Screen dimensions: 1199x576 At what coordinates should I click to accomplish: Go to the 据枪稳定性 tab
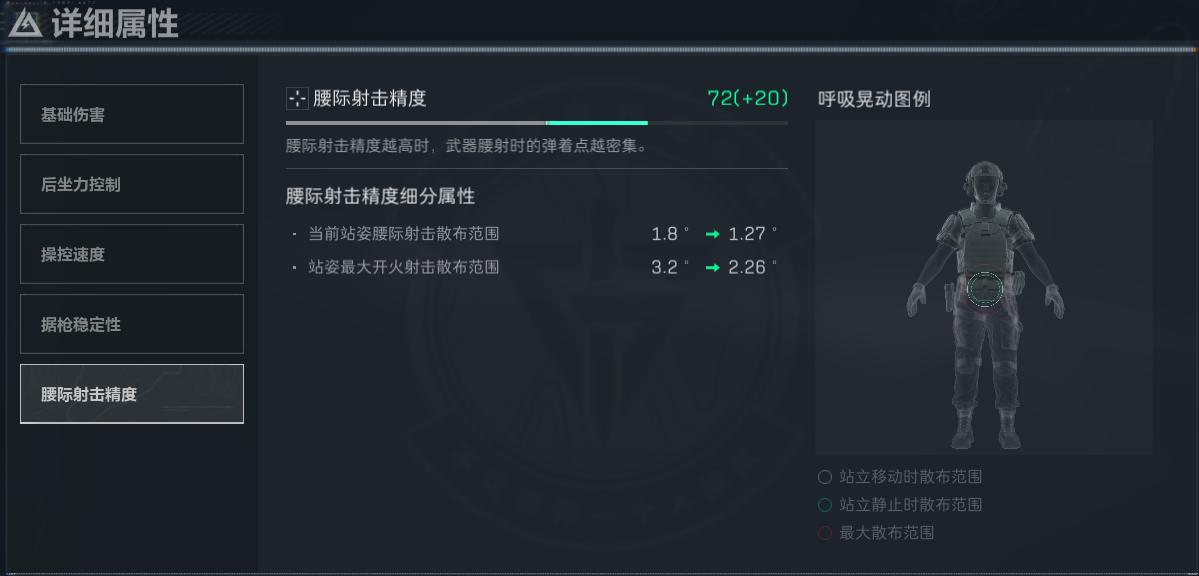point(132,324)
